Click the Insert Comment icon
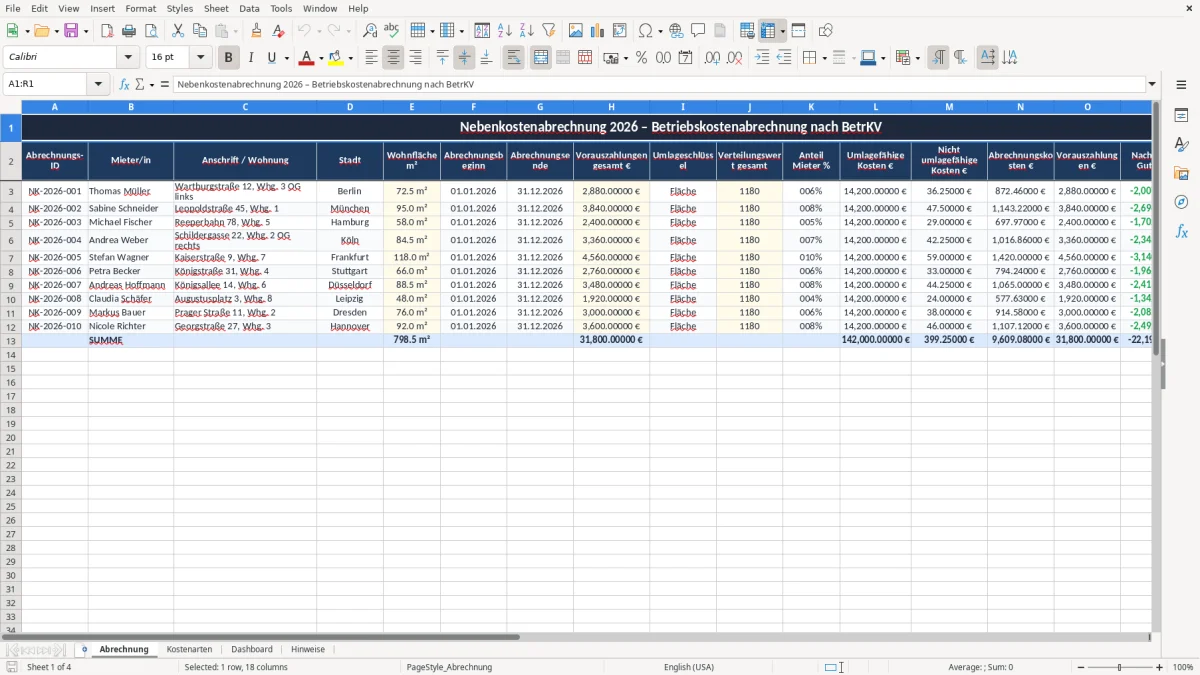This screenshot has height=675, width=1200. pyautogui.click(x=698, y=31)
